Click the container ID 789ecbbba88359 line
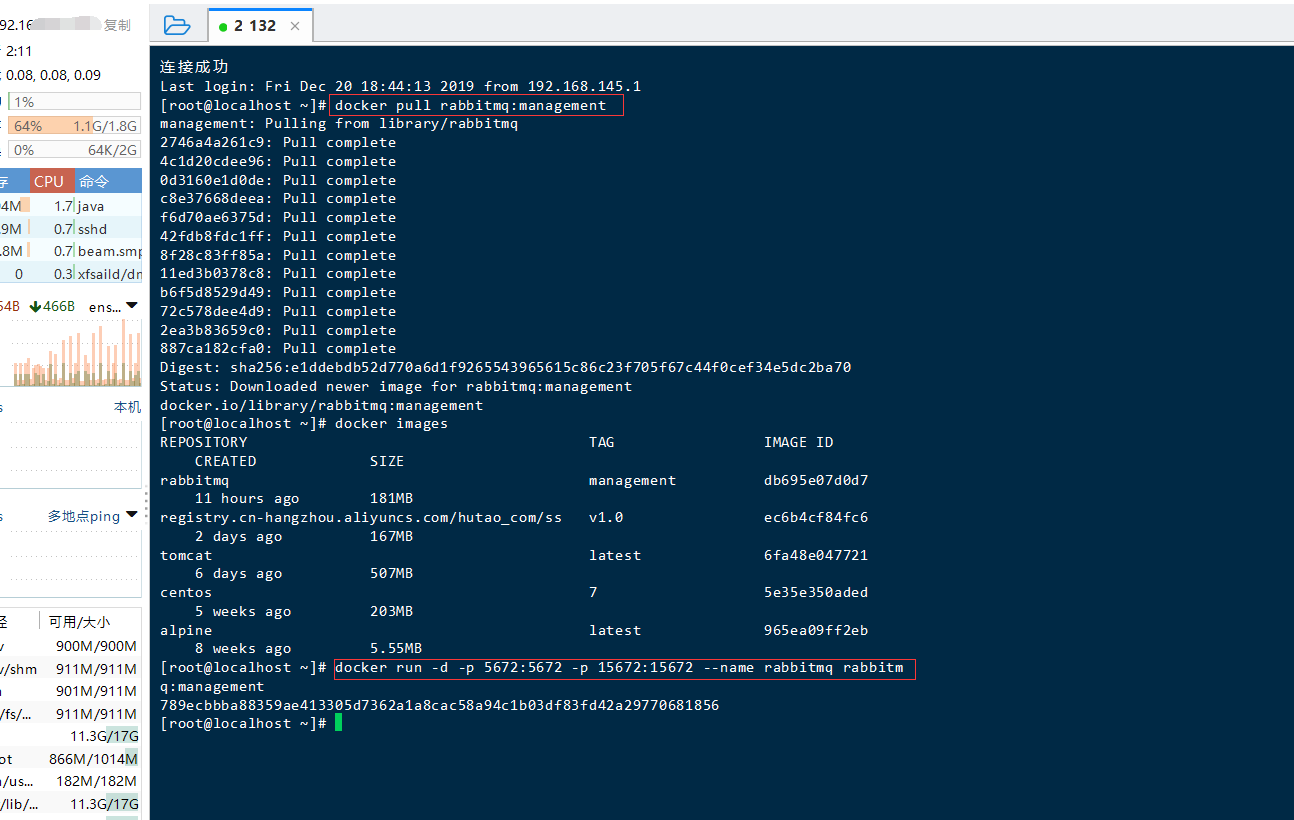 tap(439, 705)
